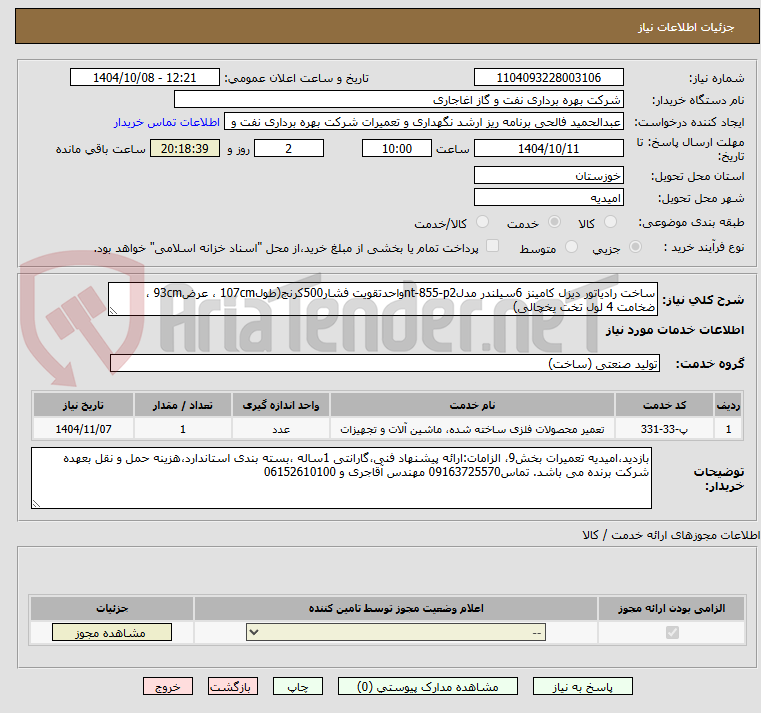The image size is (761, 713).
Task: Click the تاریخ نیاز column header
Action: coord(83,405)
